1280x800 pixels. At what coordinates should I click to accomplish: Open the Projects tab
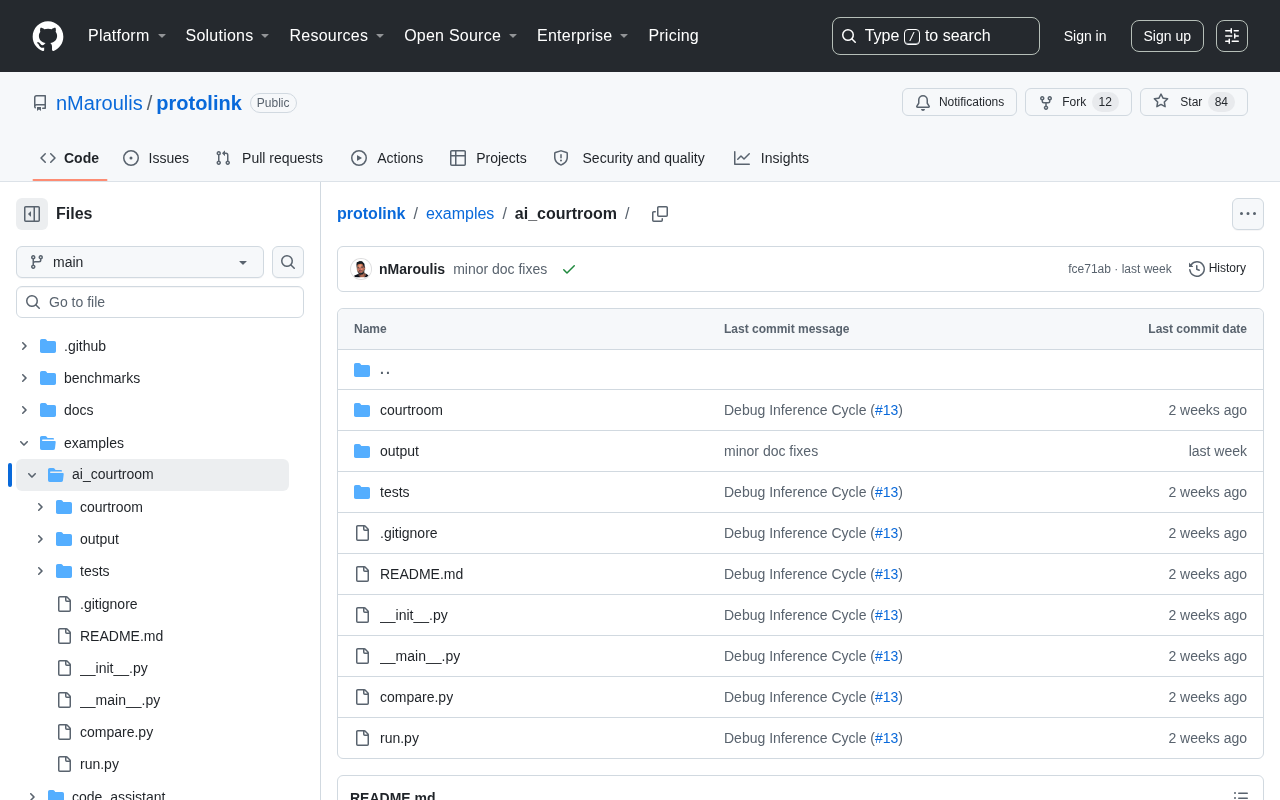click(488, 158)
